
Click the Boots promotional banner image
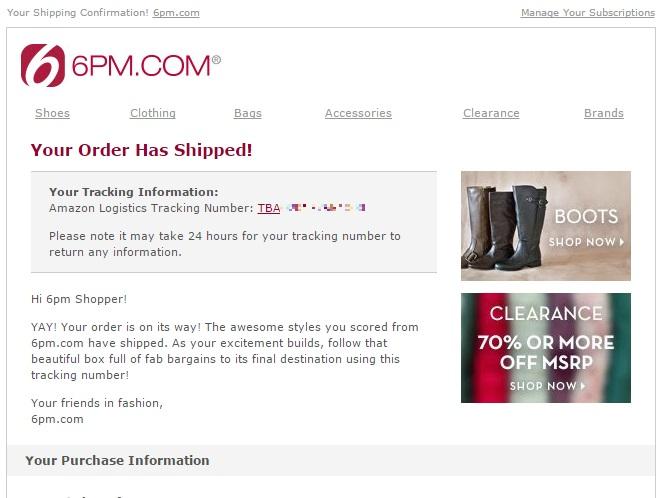[x=546, y=226]
